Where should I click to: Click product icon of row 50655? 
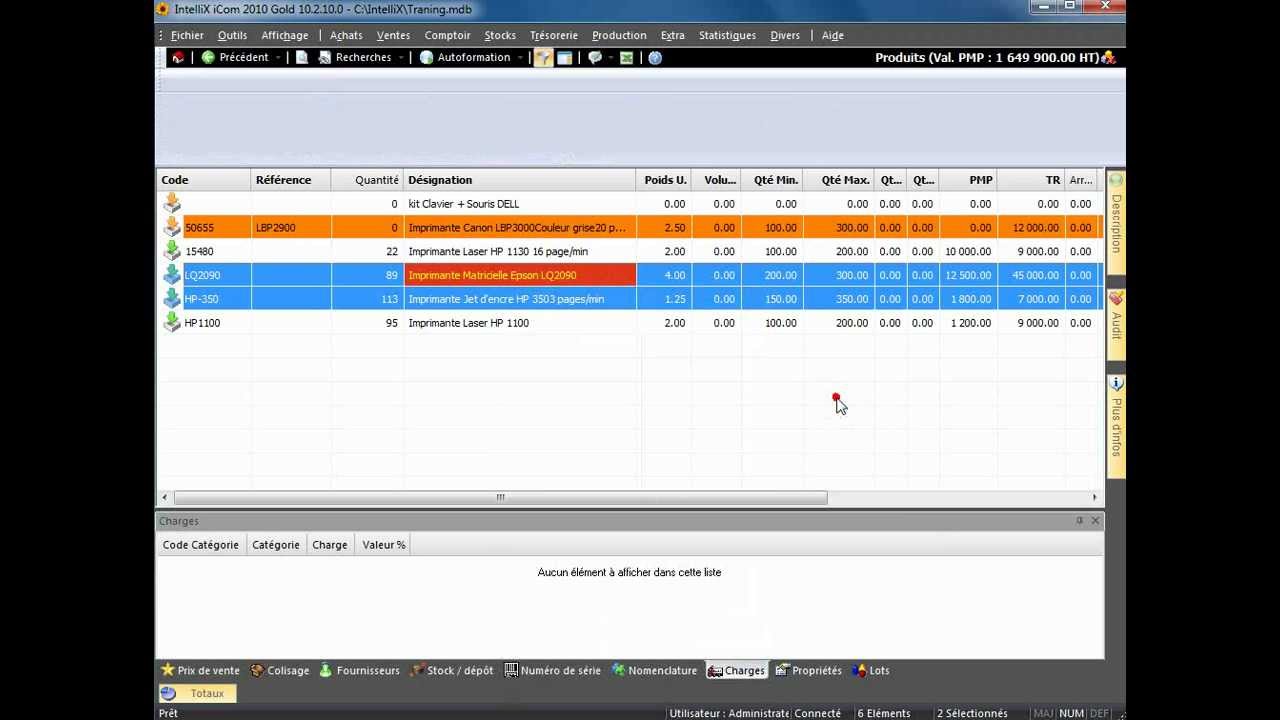tap(172, 228)
